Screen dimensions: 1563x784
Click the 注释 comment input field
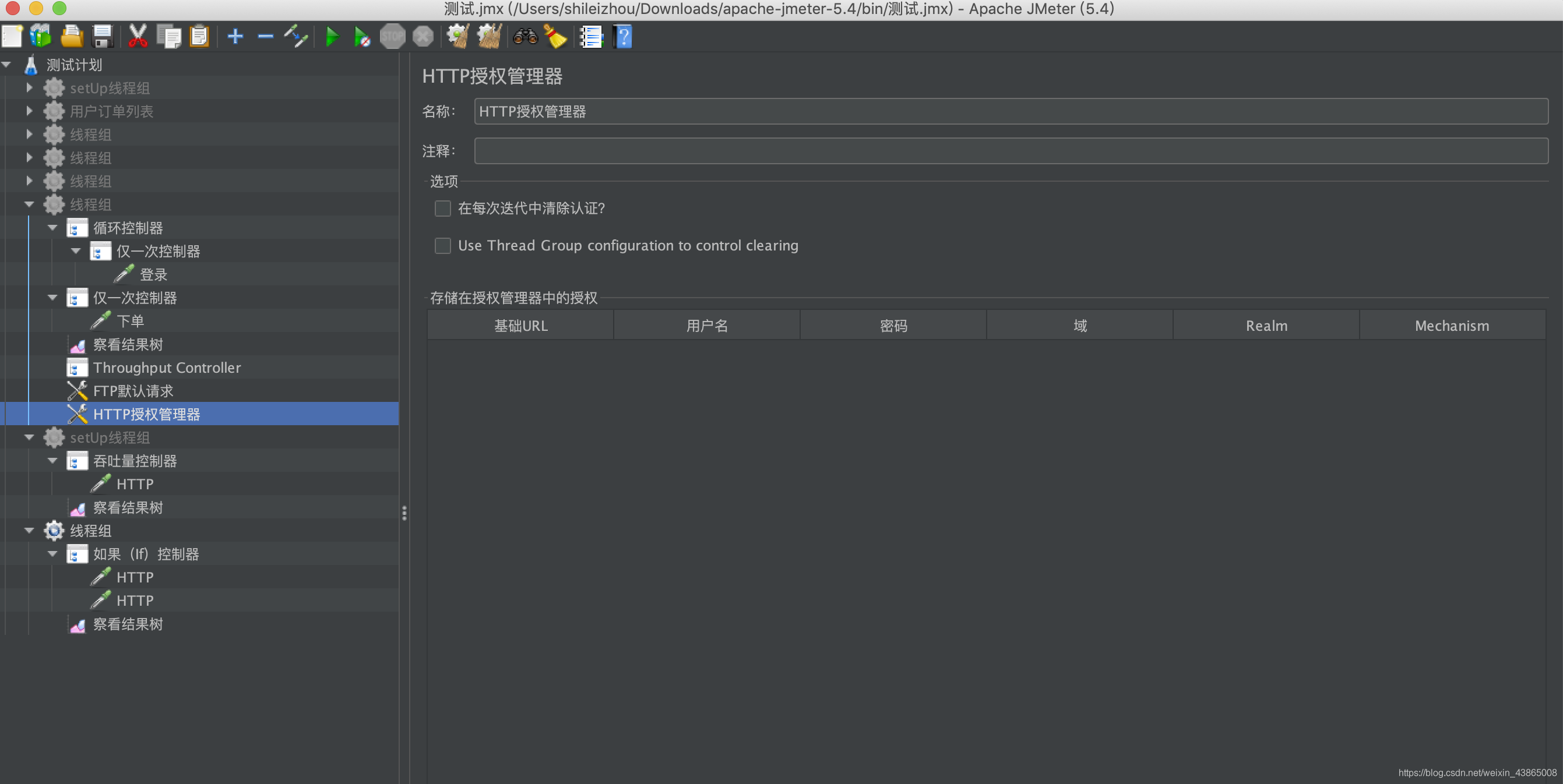1011,151
